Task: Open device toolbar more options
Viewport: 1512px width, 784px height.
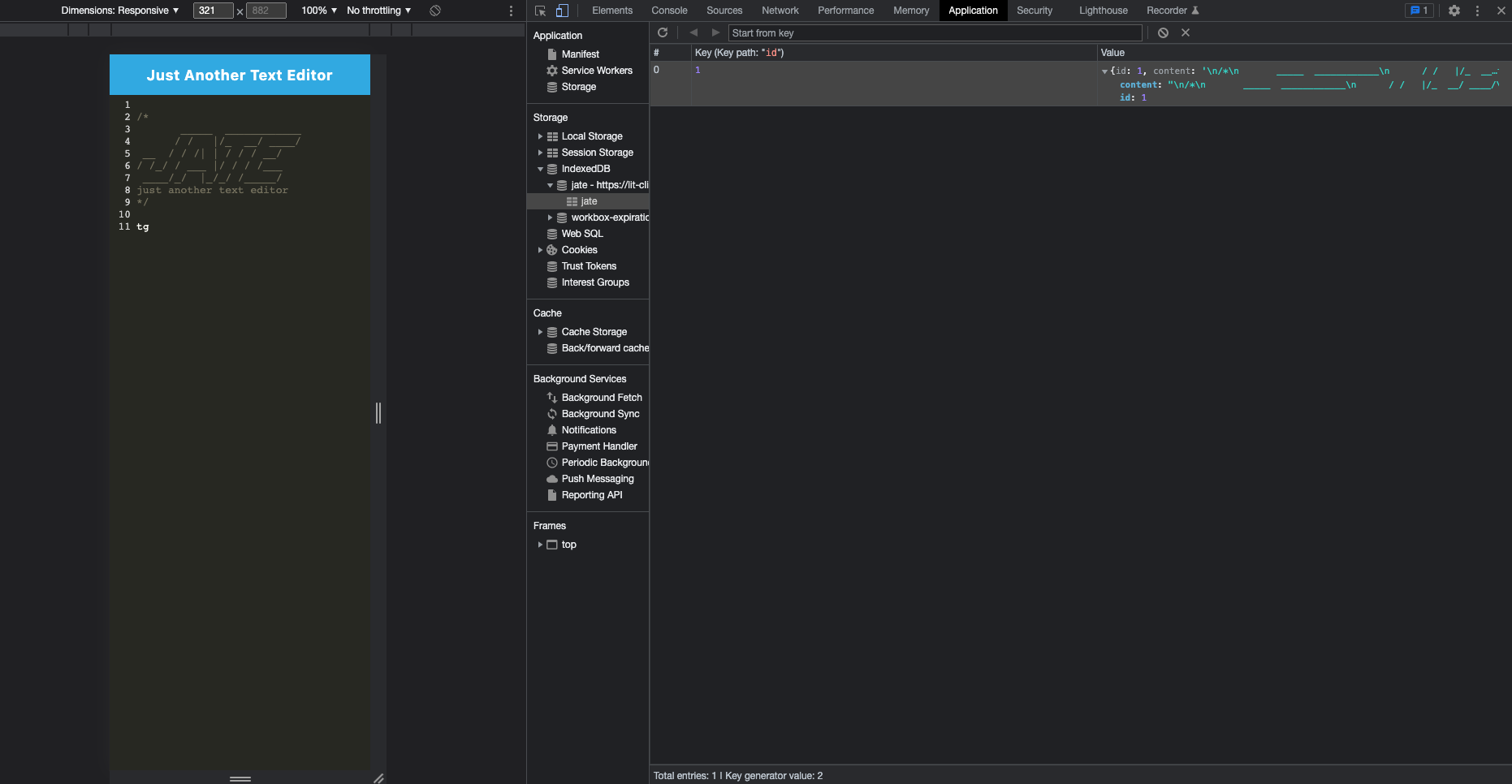Action: click(511, 11)
